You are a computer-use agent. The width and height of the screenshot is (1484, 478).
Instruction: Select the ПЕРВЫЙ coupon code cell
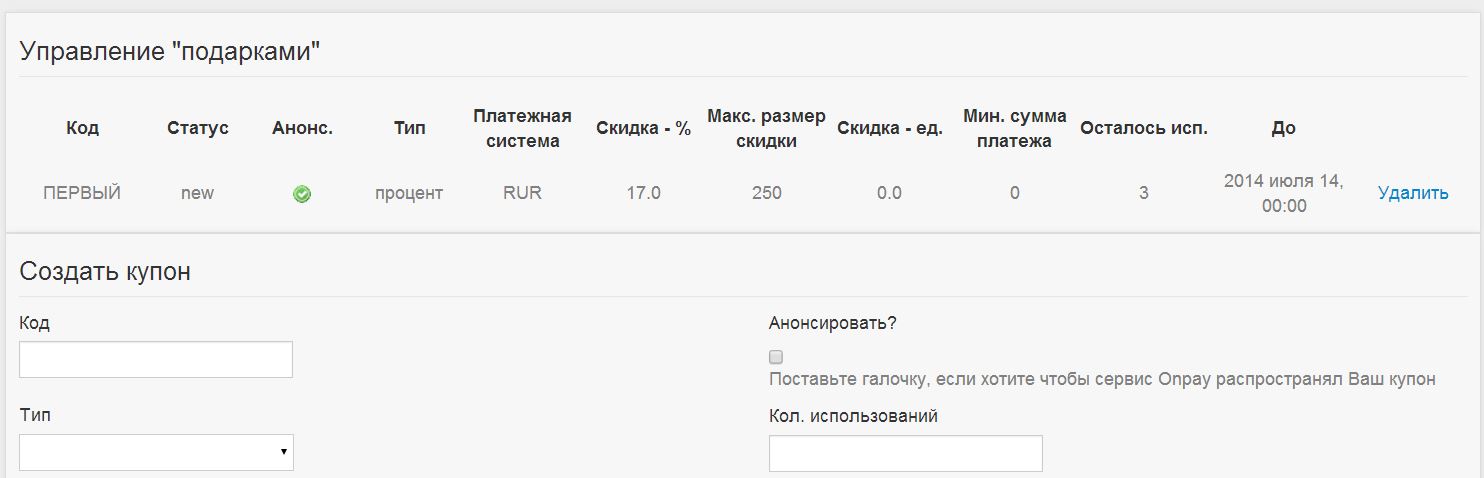click(82, 193)
